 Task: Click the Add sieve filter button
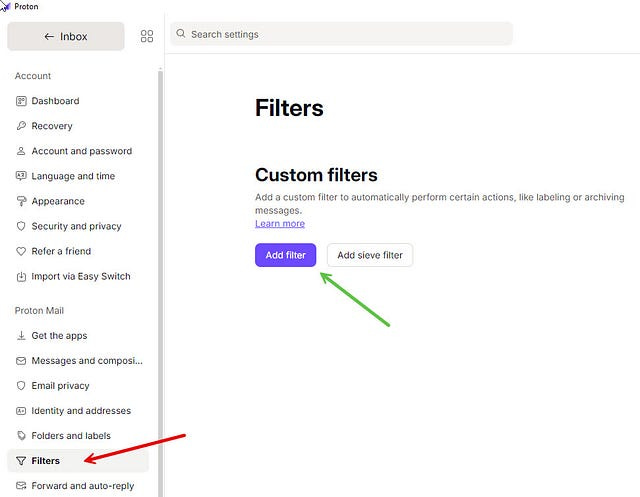pos(370,255)
